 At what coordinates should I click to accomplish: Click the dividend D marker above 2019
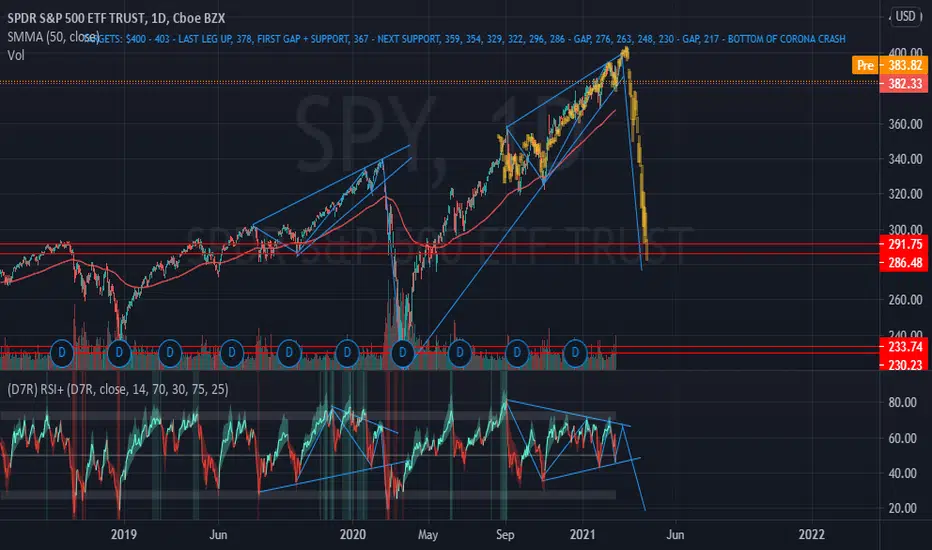[119, 353]
